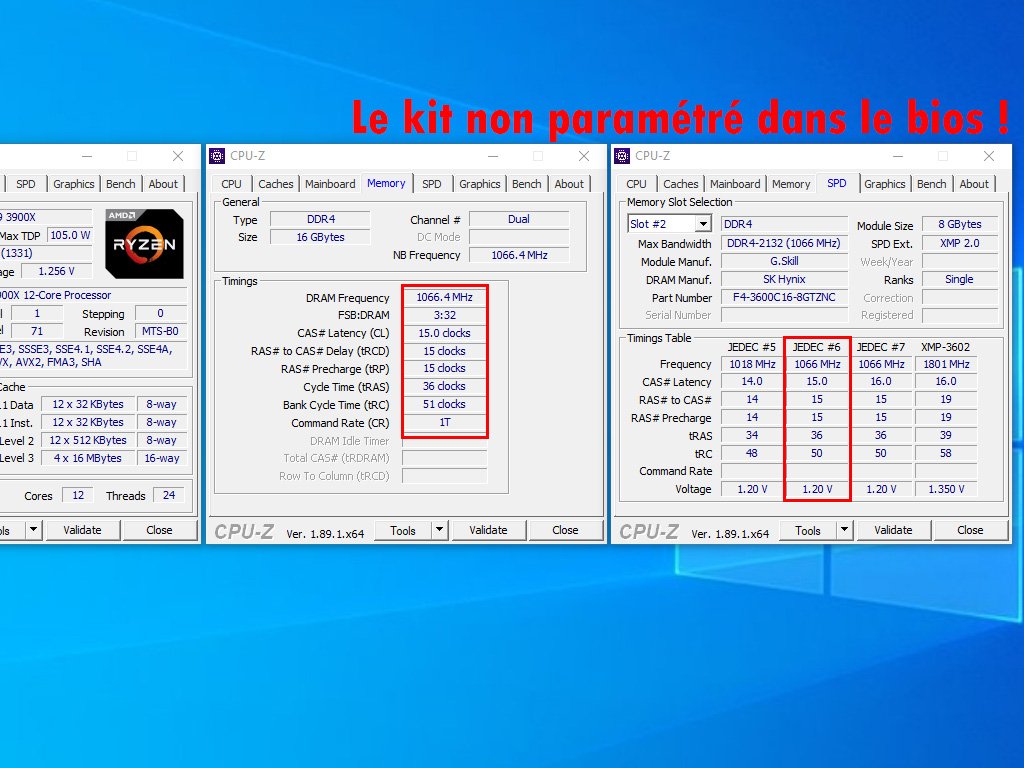This screenshot has height=768, width=1024.
Task: Click the Part Number F4-3600C16-8GTZNC field
Action: click(783, 298)
